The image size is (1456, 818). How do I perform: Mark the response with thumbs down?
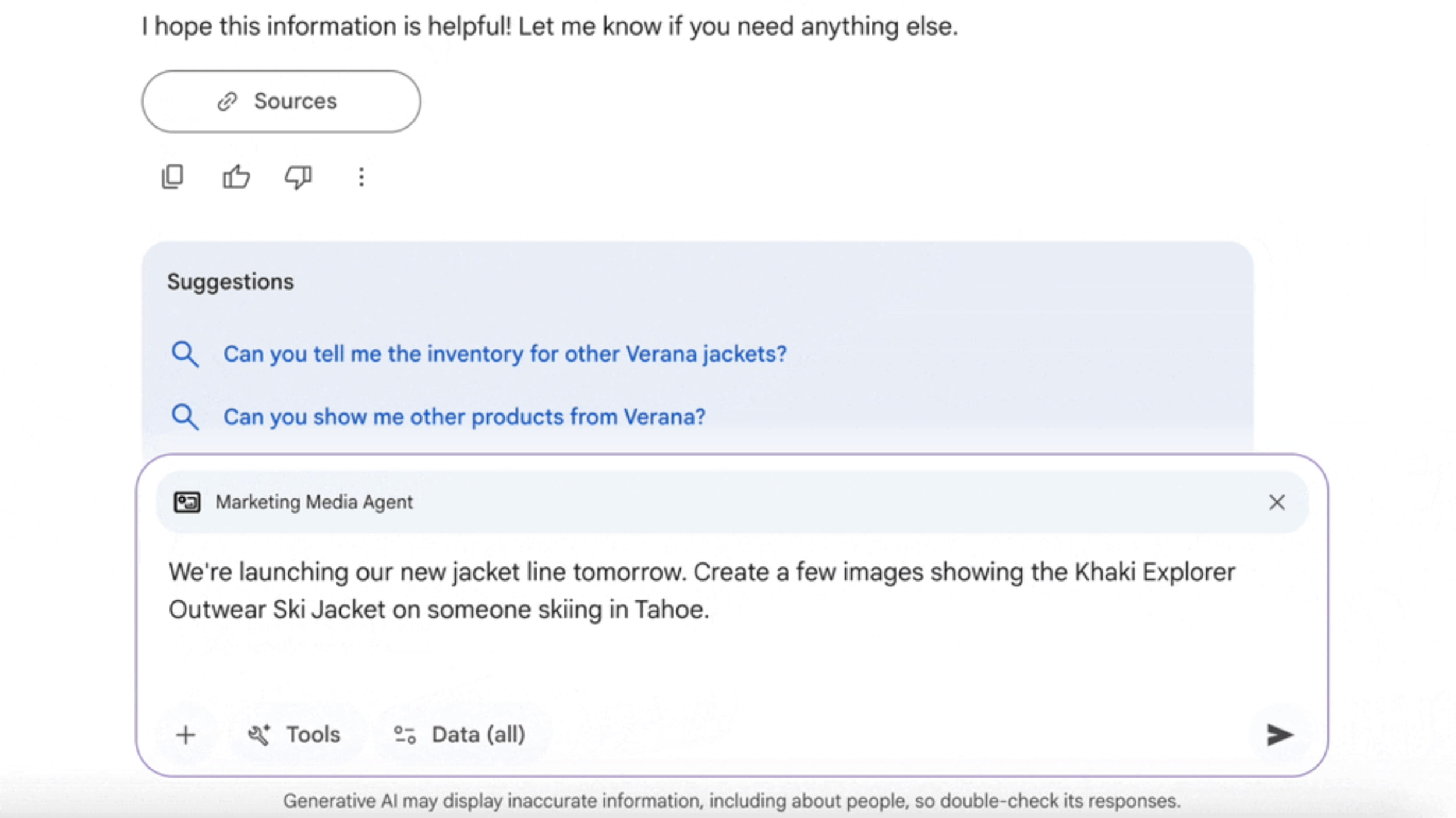coord(298,177)
